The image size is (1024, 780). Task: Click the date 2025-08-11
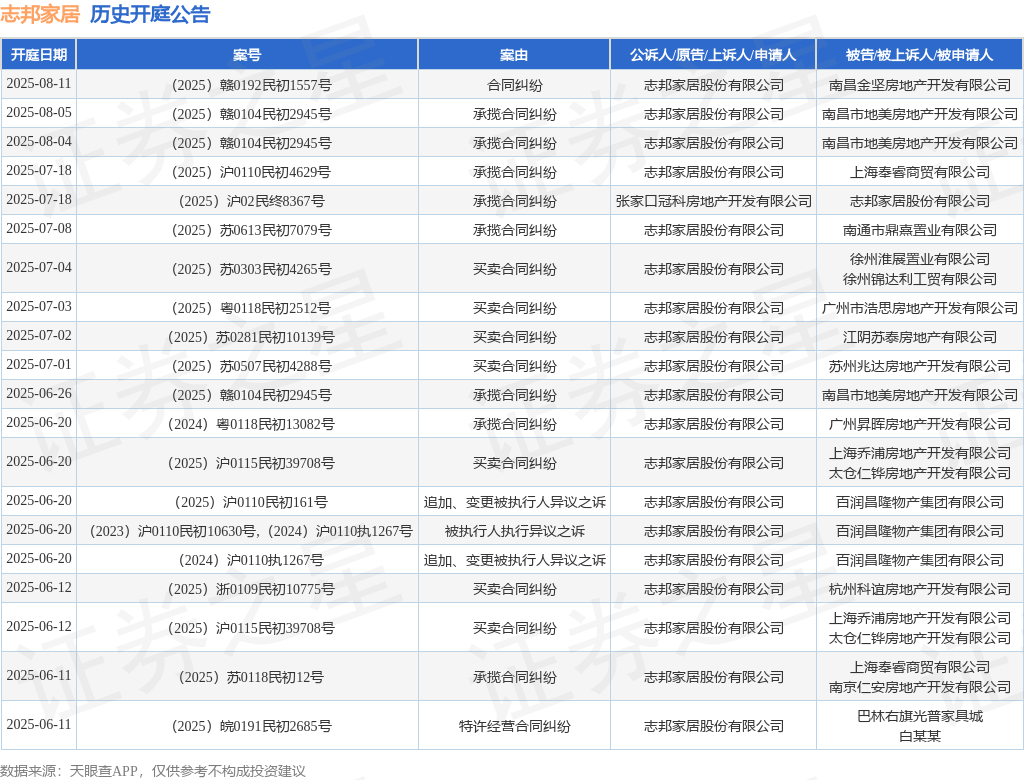pos(39,84)
